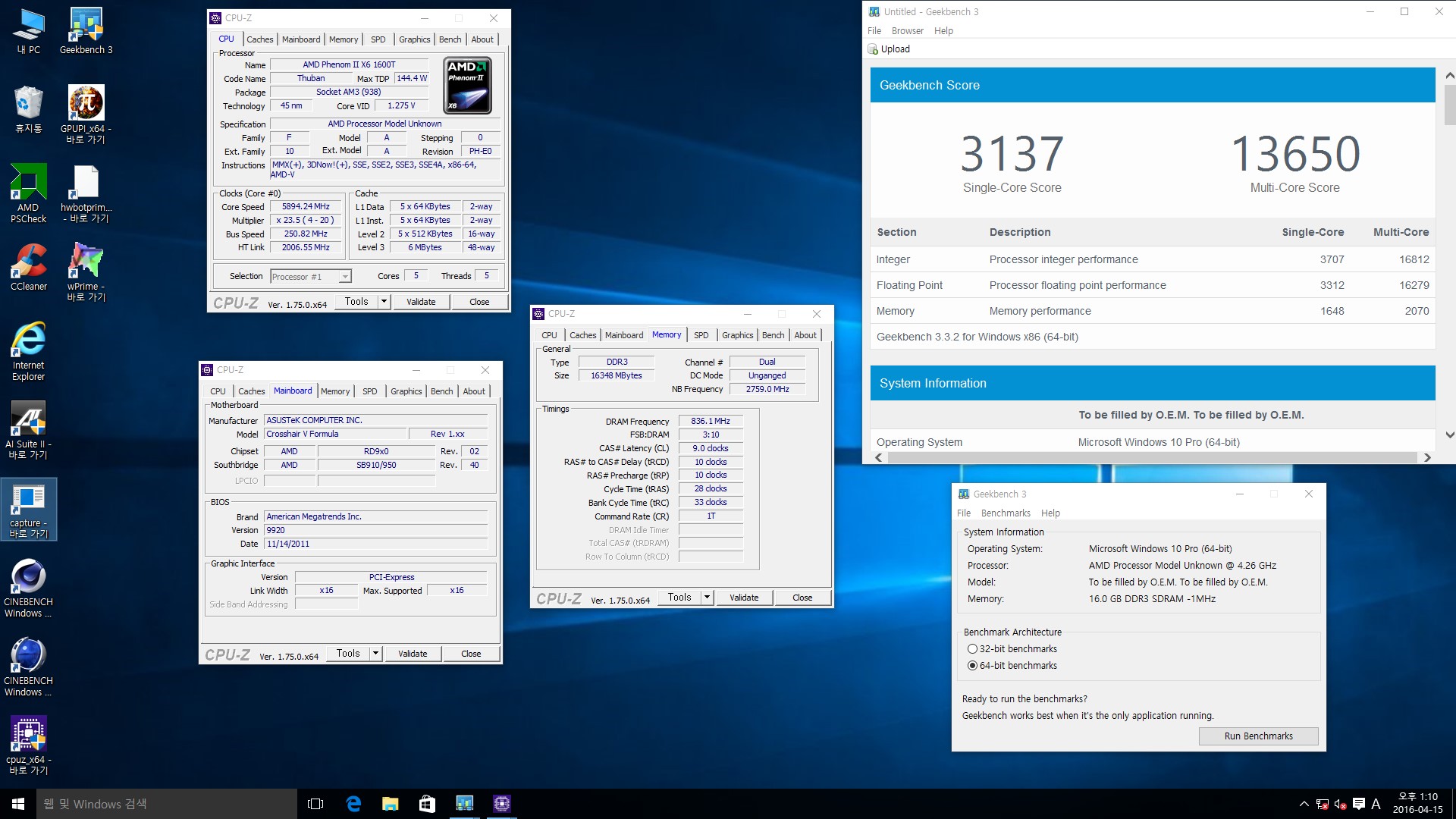
Task: Launch Edge browser from taskbar
Action: coord(353,804)
